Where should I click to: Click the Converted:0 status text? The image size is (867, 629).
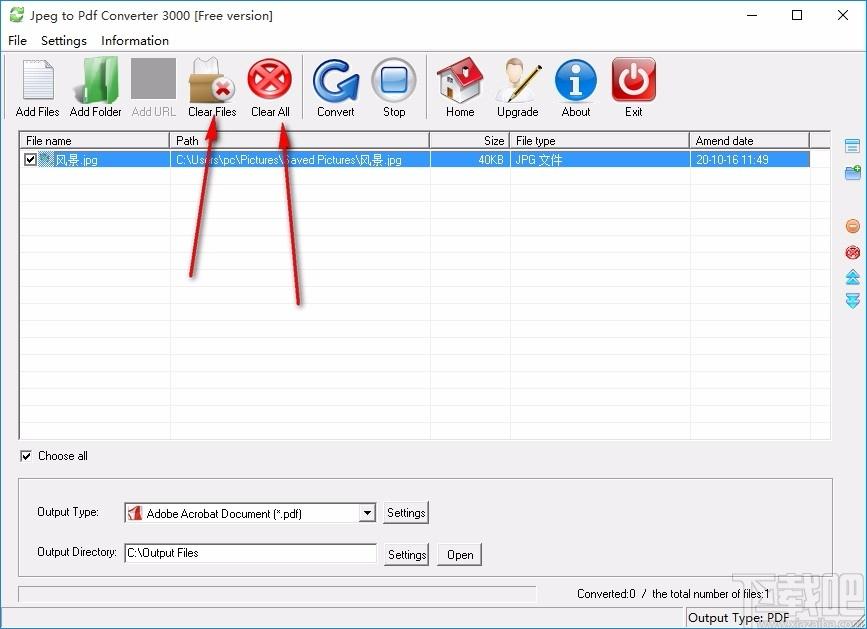[x=606, y=594]
